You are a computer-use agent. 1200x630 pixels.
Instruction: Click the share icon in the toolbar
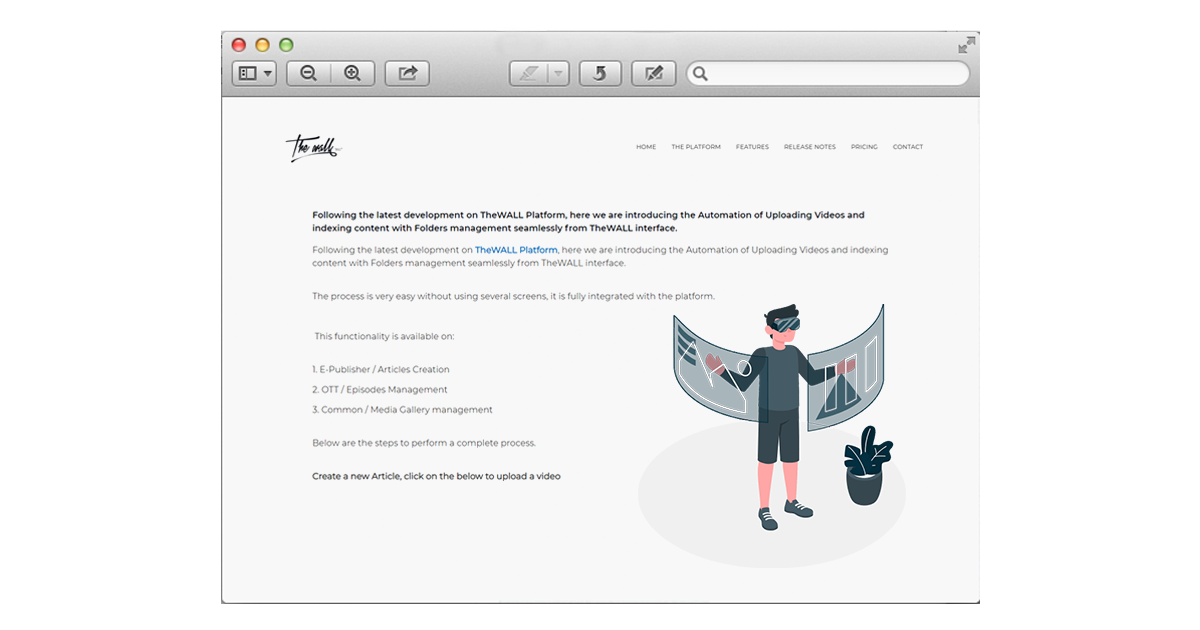(407, 73)
